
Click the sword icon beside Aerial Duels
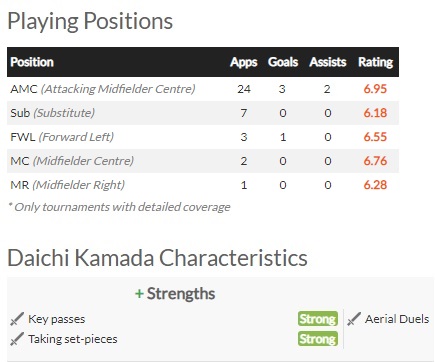(x=354, y=319)
